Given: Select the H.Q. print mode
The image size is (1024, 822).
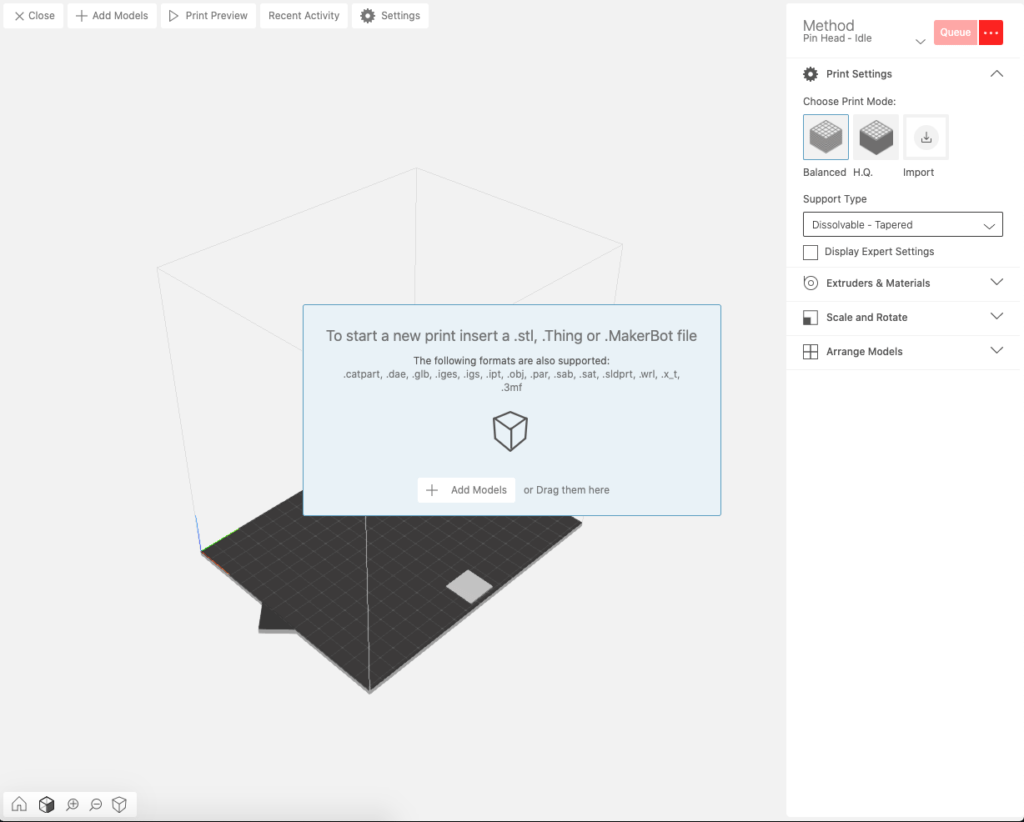Looking at the screenshot, I should tap(875, 136).
